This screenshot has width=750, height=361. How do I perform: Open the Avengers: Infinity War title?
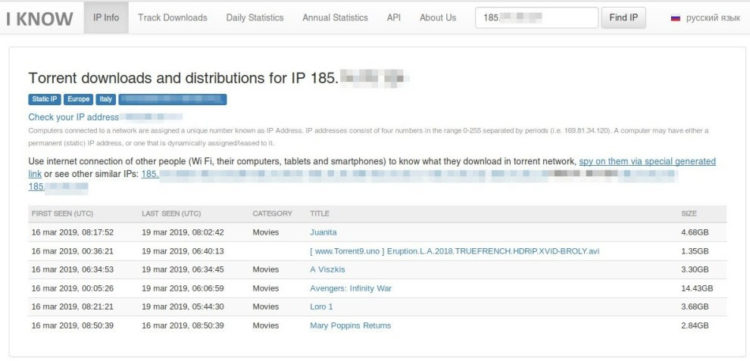point(351,288)
